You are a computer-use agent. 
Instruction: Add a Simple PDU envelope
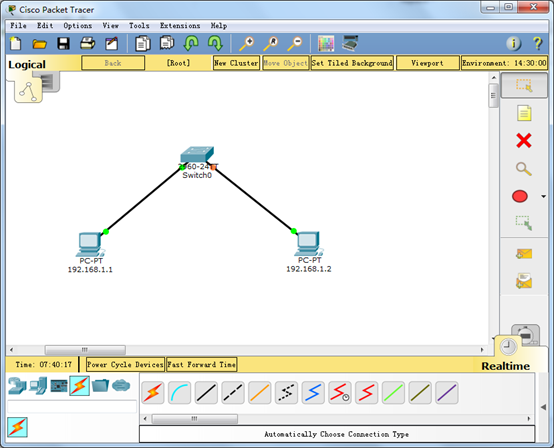pos(524,253)
